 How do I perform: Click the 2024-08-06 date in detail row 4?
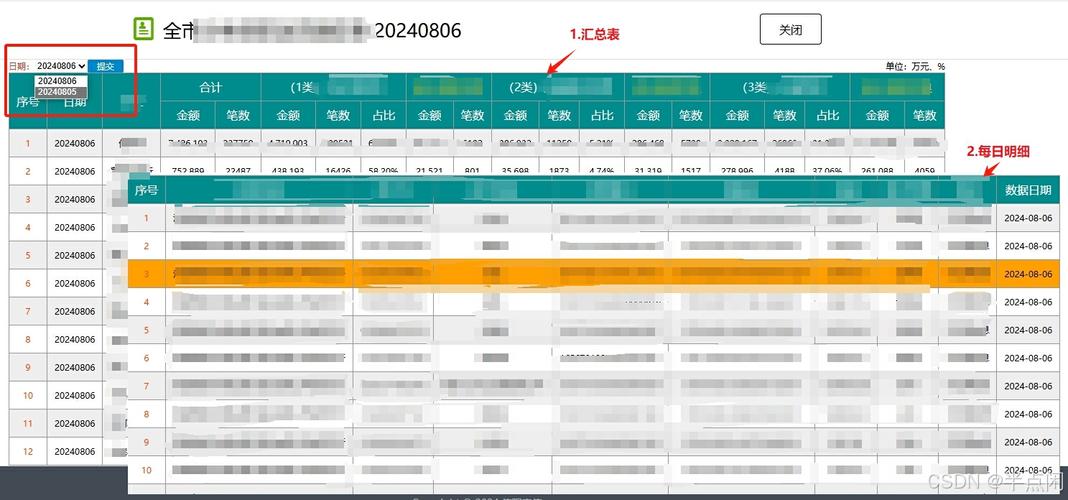(x=1028, y=302)
